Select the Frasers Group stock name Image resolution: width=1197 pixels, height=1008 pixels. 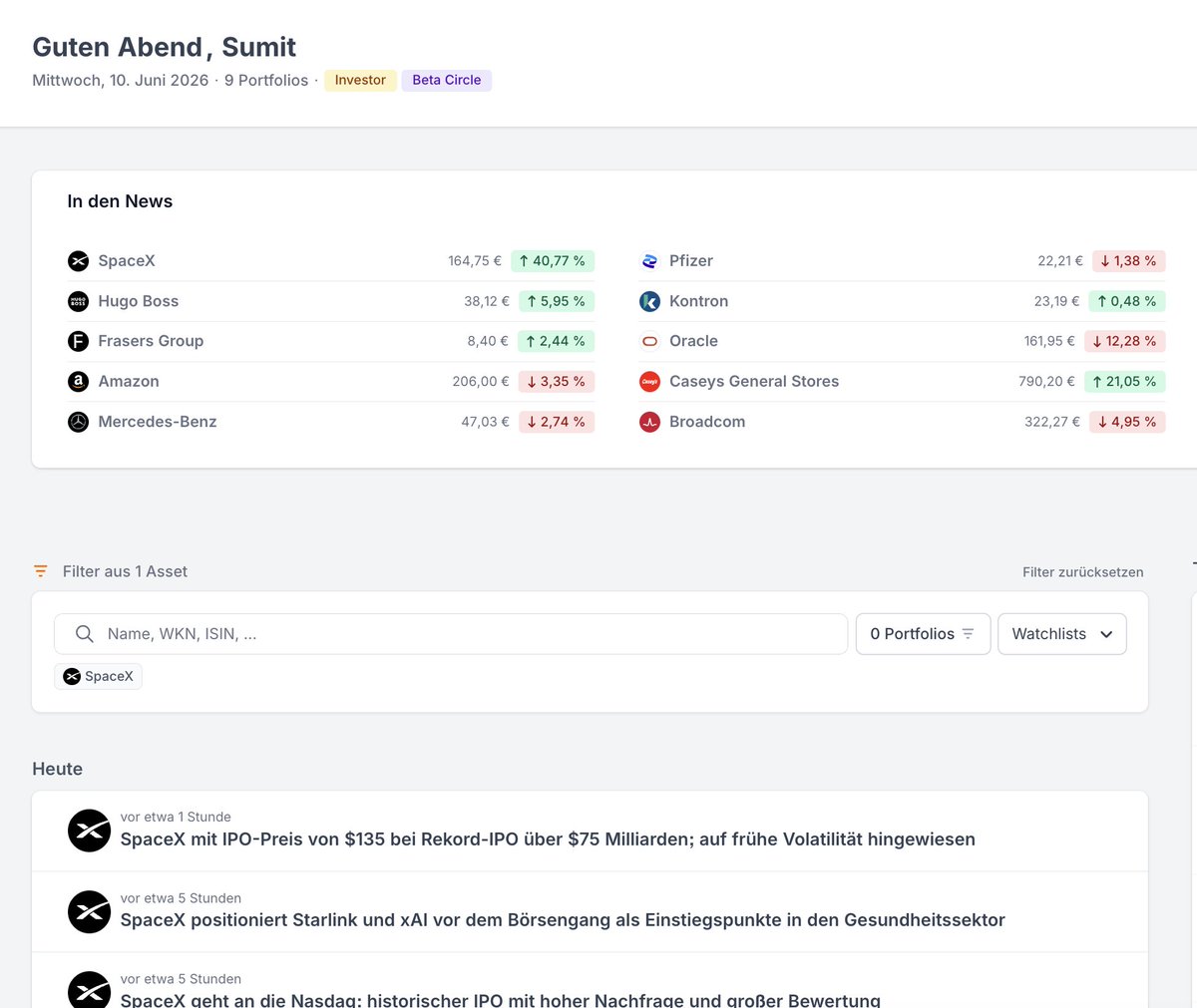pyautogui.click(x=151, y=341)
